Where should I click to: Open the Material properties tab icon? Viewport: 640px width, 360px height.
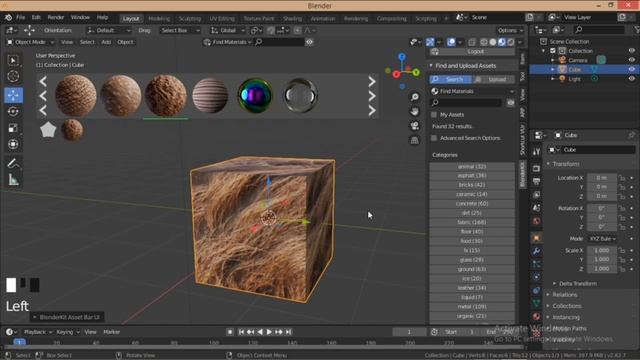click(536, 316)
